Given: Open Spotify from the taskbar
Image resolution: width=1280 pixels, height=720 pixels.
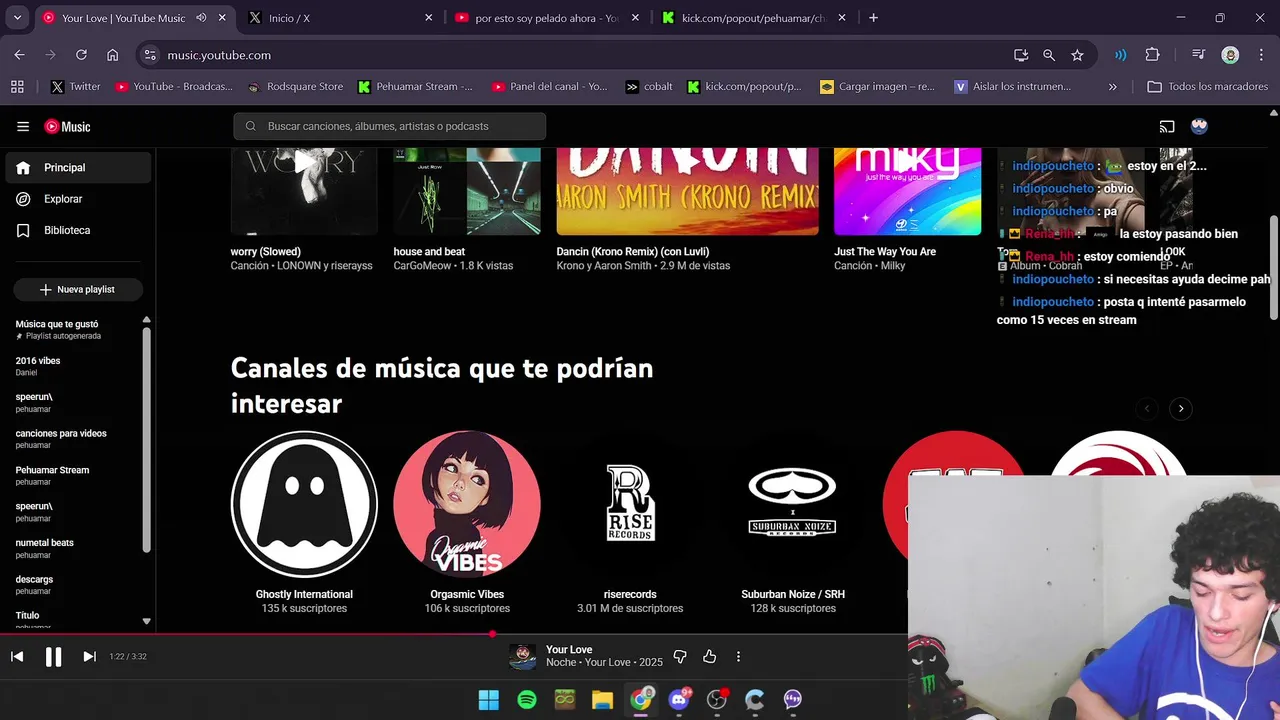Looking at the screenshot, I should tap(527, 699).
